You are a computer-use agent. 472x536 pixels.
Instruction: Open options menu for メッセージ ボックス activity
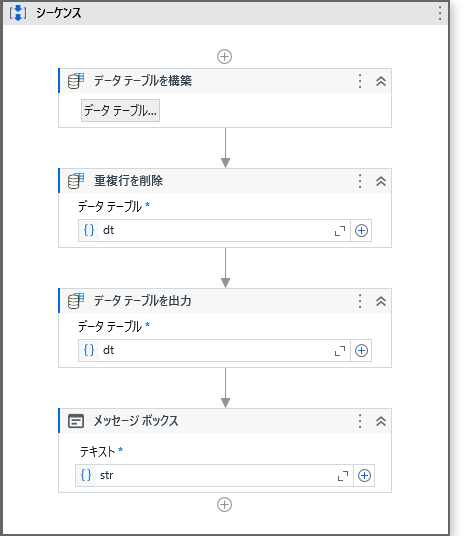point(360,421)
